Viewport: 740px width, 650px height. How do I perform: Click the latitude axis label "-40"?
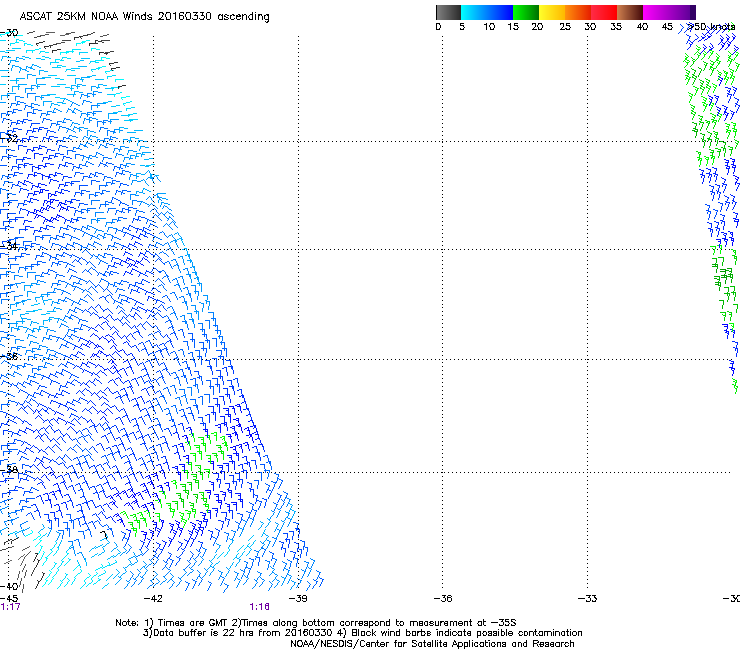click(9, 587)
